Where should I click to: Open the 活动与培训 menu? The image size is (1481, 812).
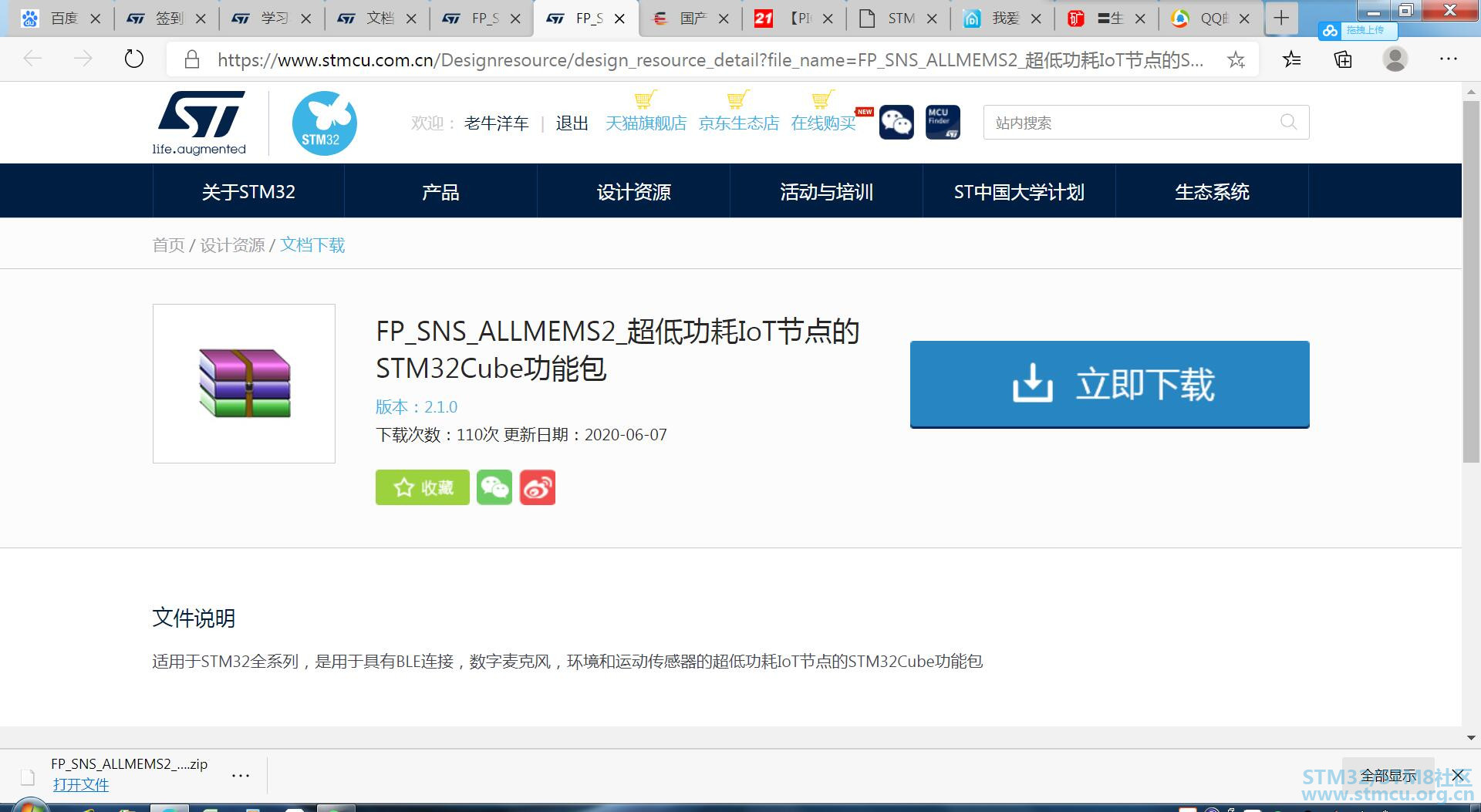point(826,191)
